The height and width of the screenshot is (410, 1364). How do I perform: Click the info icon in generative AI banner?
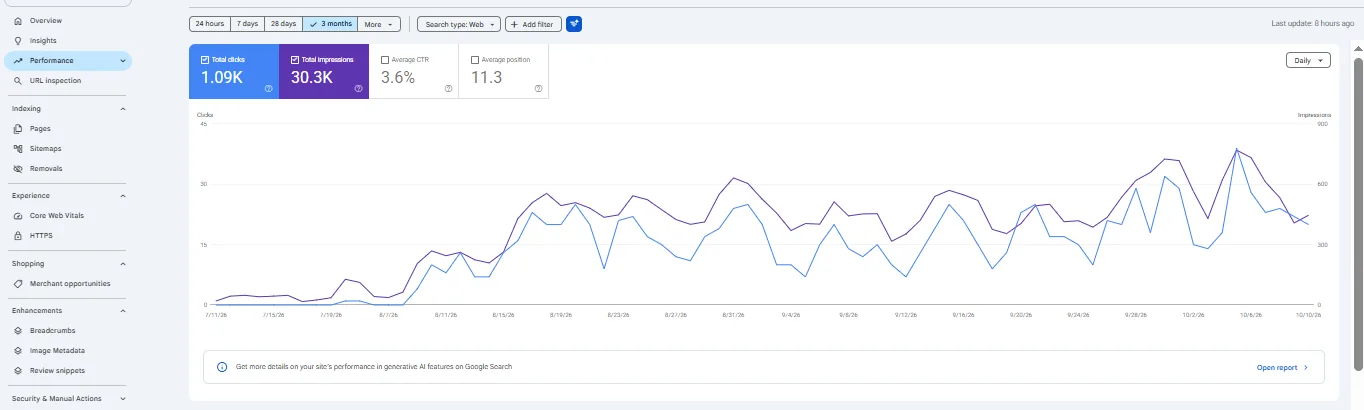222,367
